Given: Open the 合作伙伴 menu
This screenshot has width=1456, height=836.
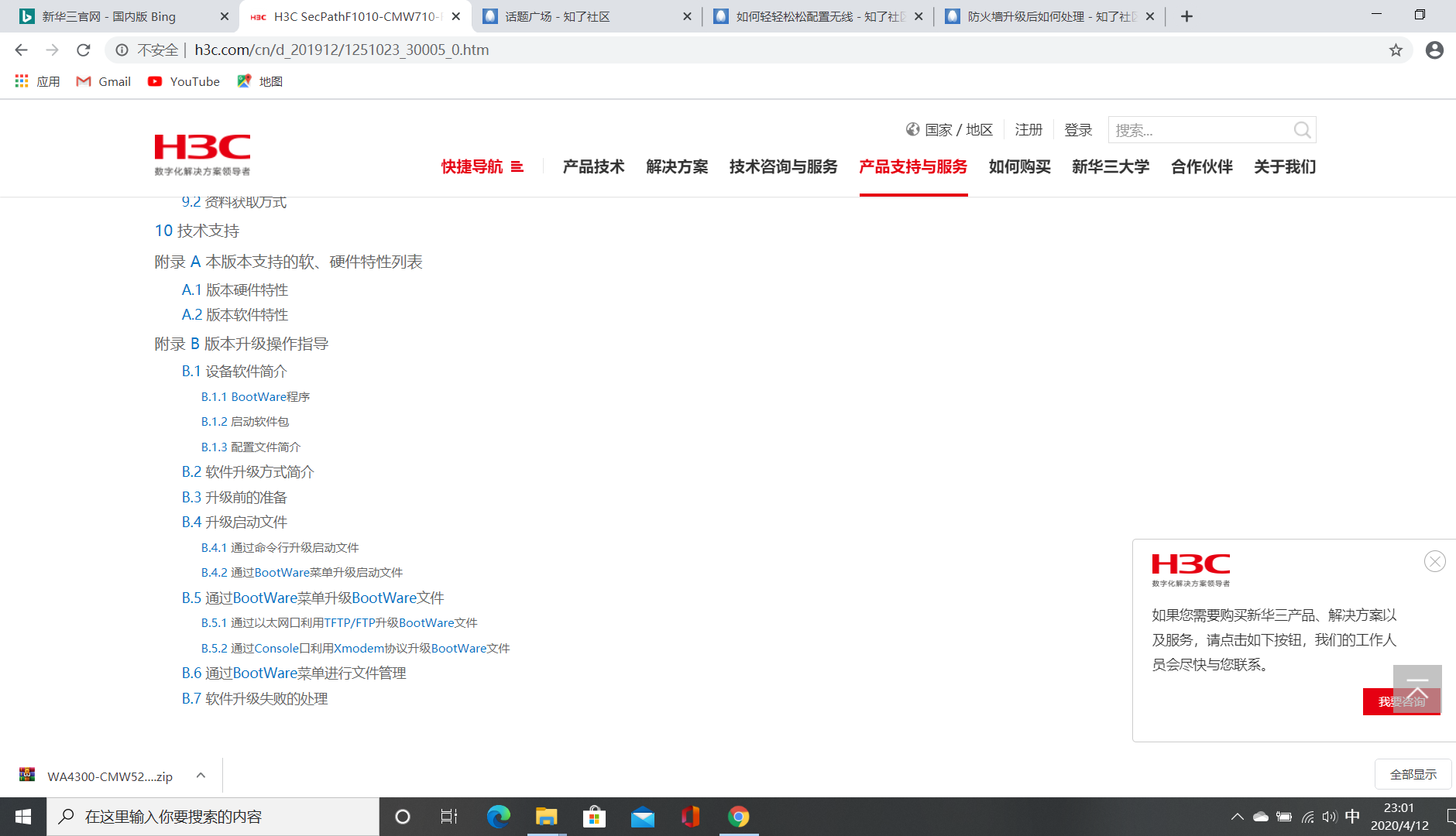Looking at the screenshot, I should click(1202, 167).
